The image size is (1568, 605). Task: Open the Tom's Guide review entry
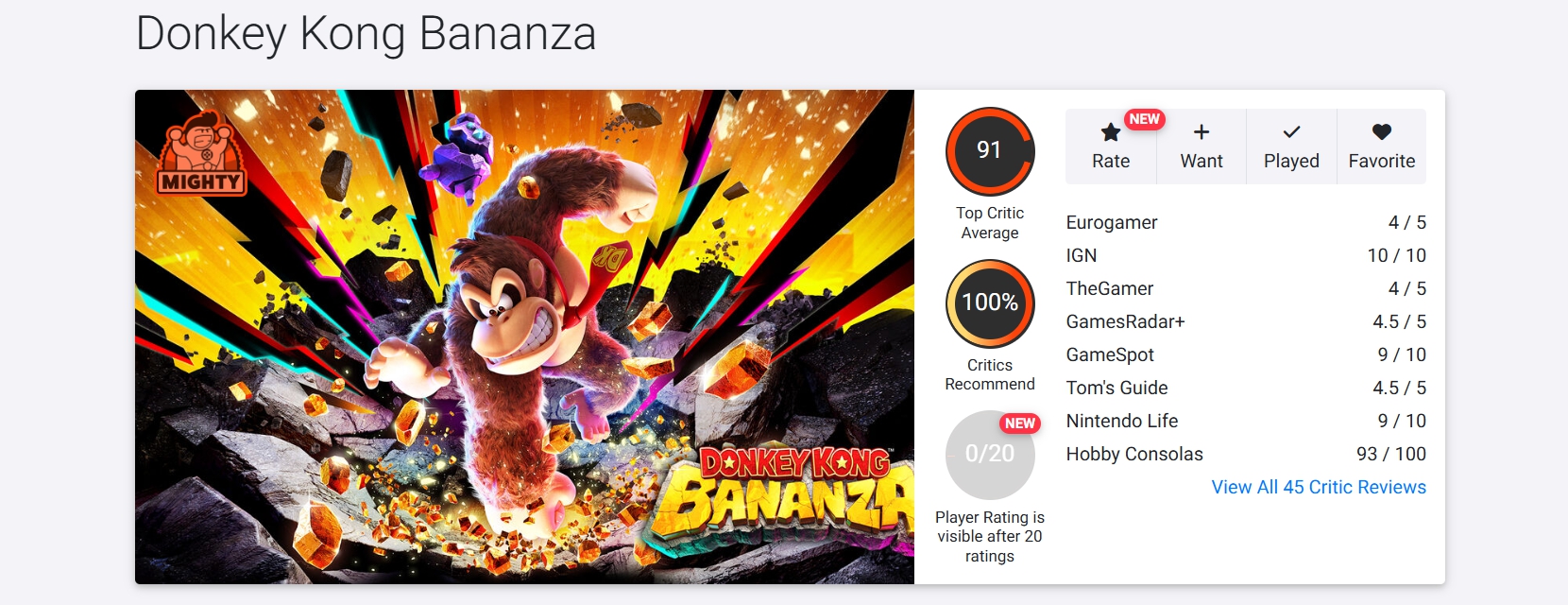click(1246, 388)
